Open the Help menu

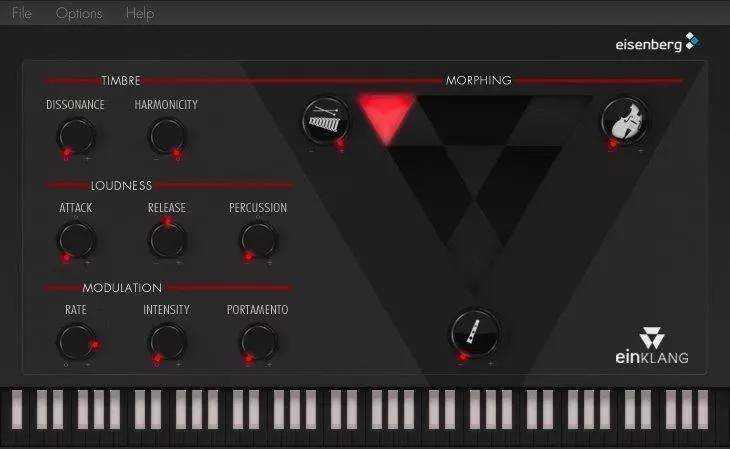click(140, 14)
